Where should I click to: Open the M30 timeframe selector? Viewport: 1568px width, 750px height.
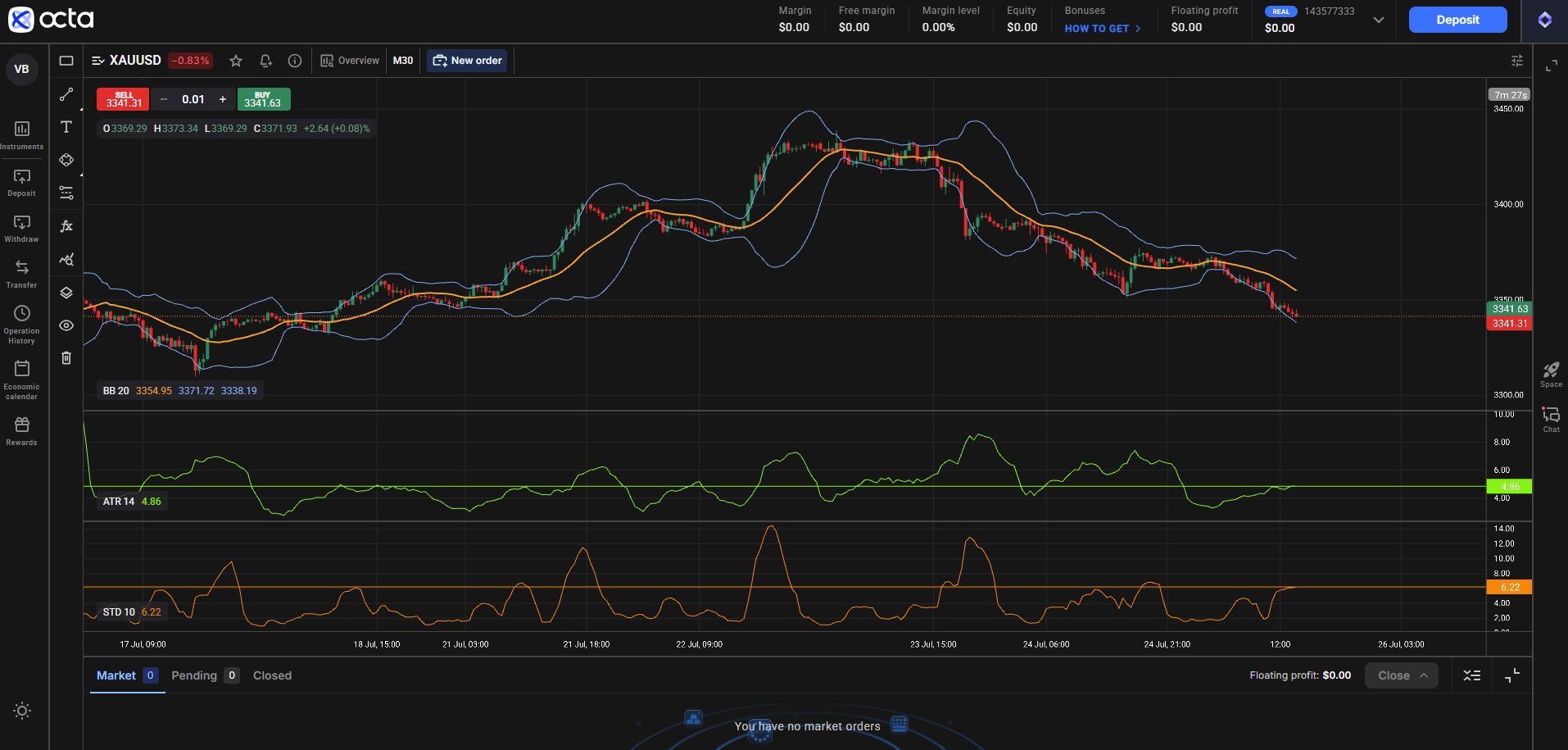coord(403,60)
